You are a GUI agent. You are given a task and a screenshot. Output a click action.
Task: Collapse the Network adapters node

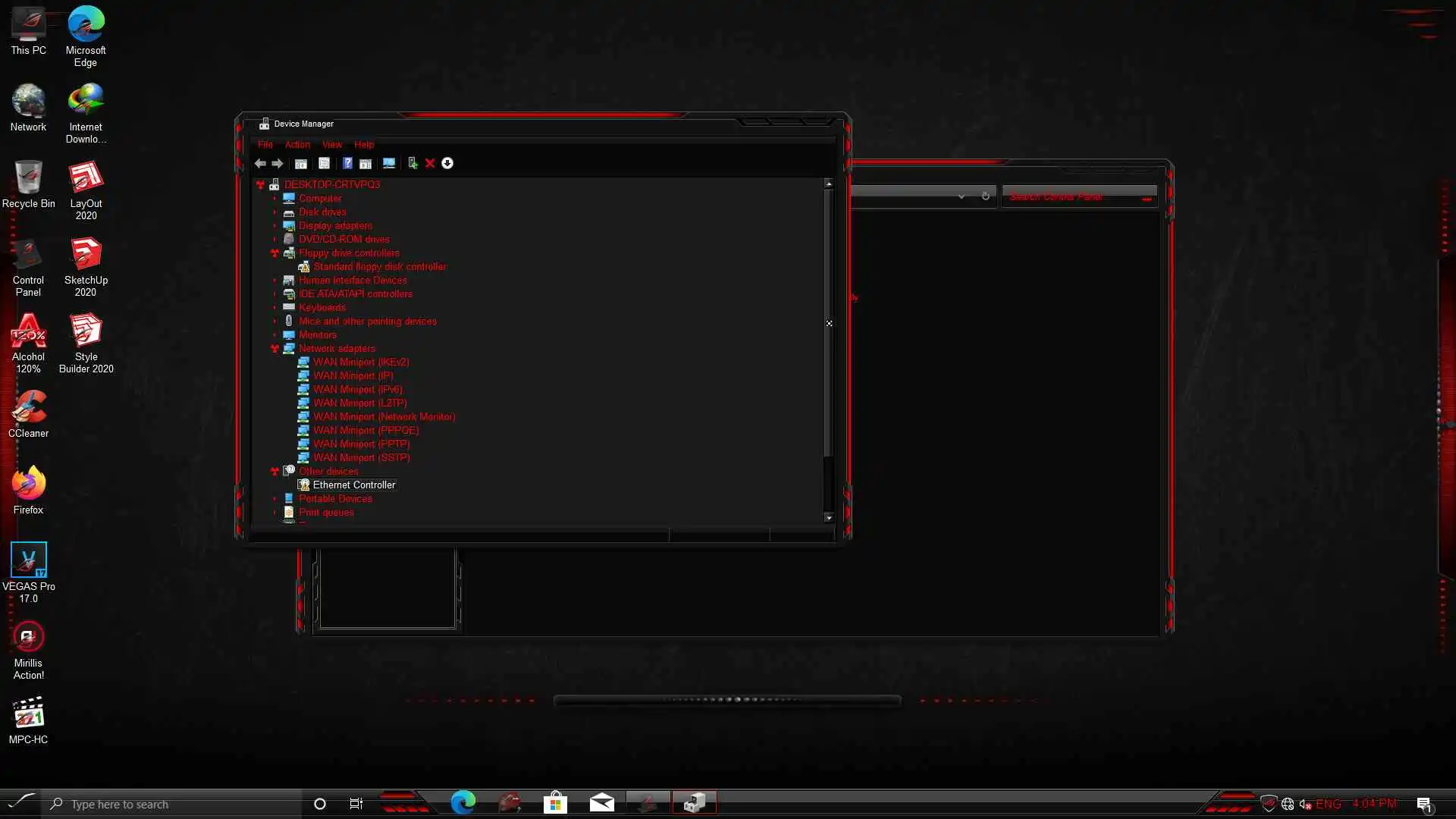[x=275, y=349]
